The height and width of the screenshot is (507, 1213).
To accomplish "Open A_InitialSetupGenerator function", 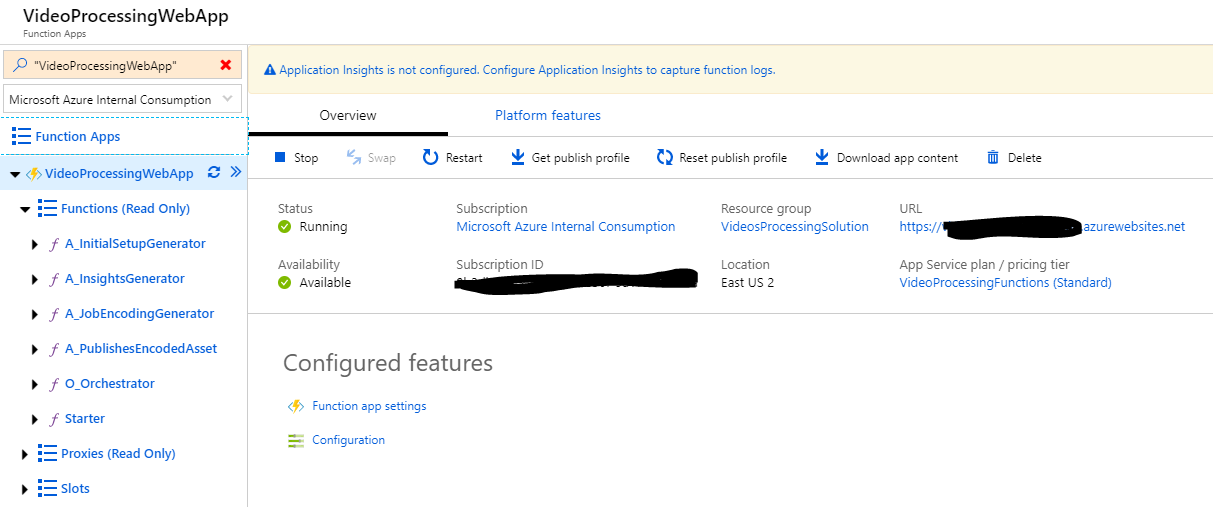I will (135, 244).
